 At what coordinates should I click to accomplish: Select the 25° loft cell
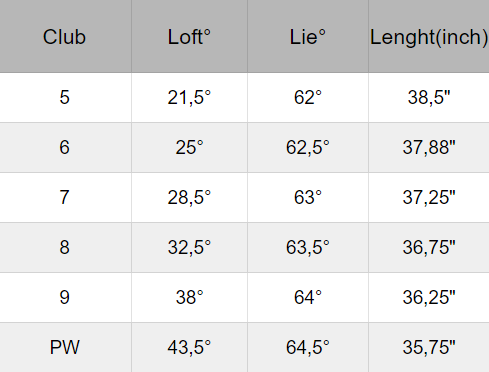pos(189,147)
